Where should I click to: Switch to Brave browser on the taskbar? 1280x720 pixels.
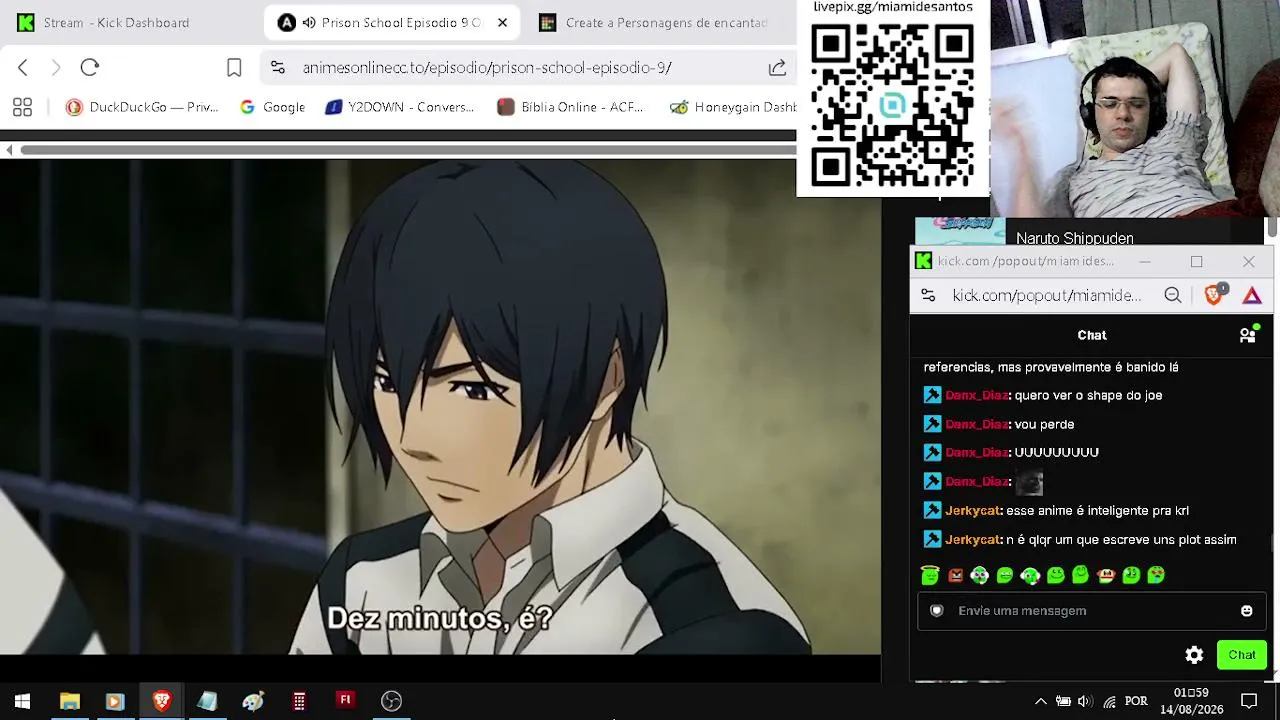point(161,701)
